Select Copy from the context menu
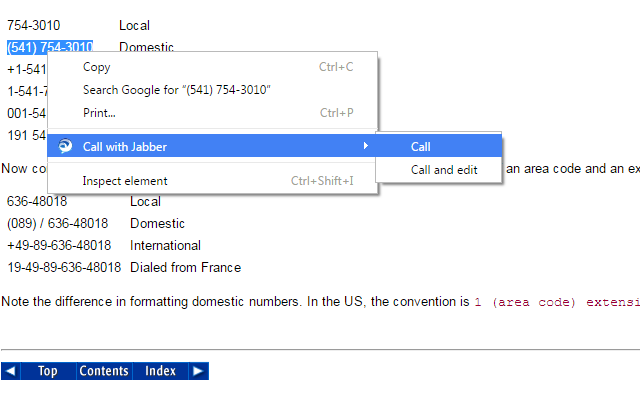The height and width of the screenshot is (400, 640). pos(97,67)
